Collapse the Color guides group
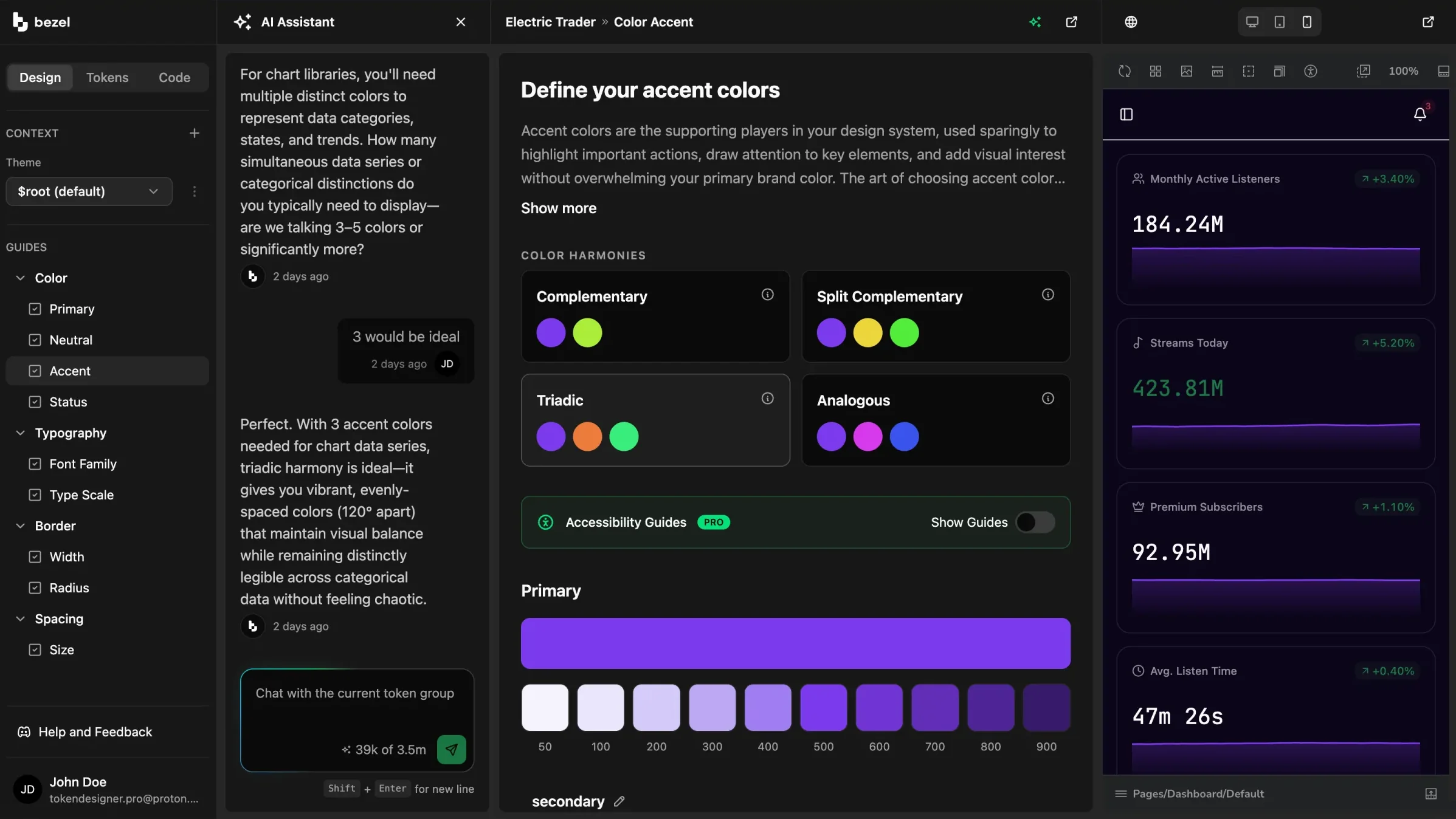The image size is (1456, 819). tap(20, 278)
